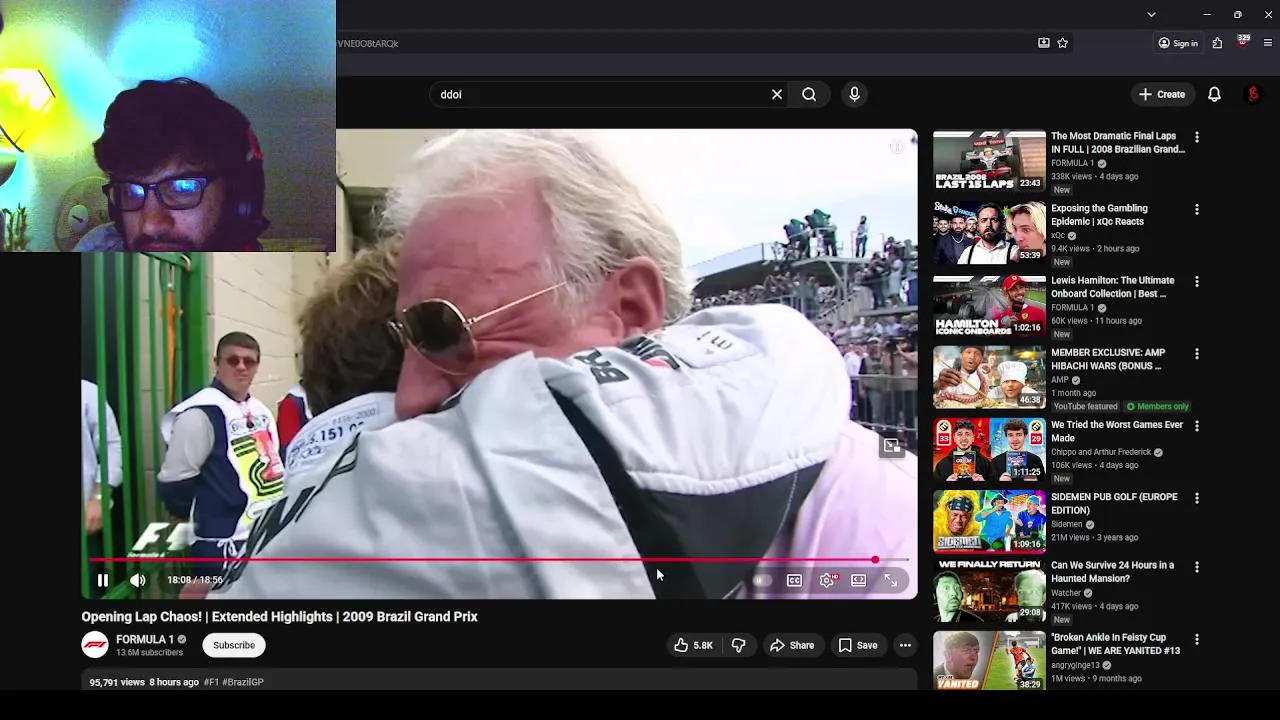The image size is (1280, 720).
Task: Click the progress bar scrubber handle
Action: coord(875,560)
